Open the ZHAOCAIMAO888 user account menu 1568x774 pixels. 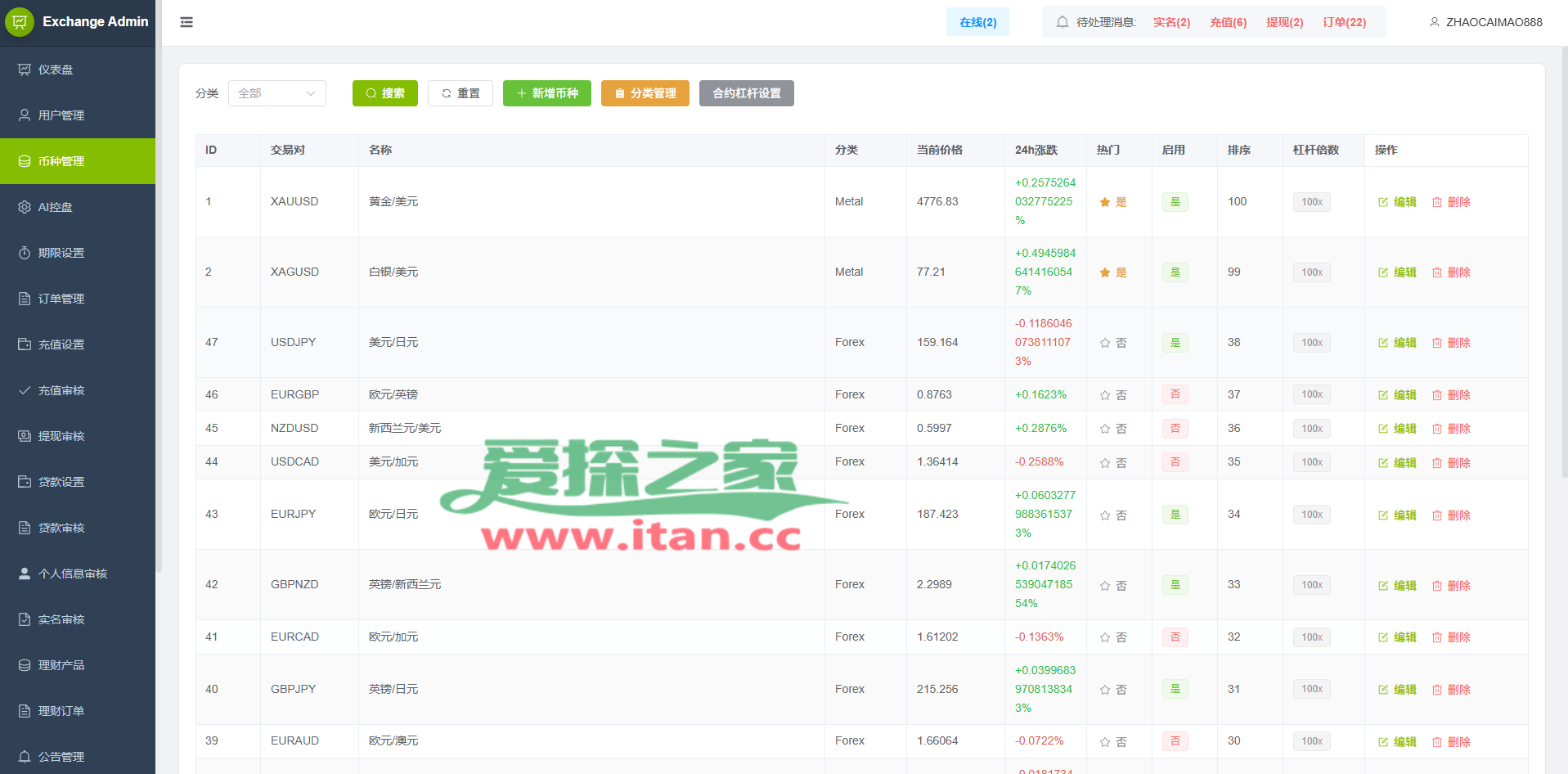coord(1485,22)
